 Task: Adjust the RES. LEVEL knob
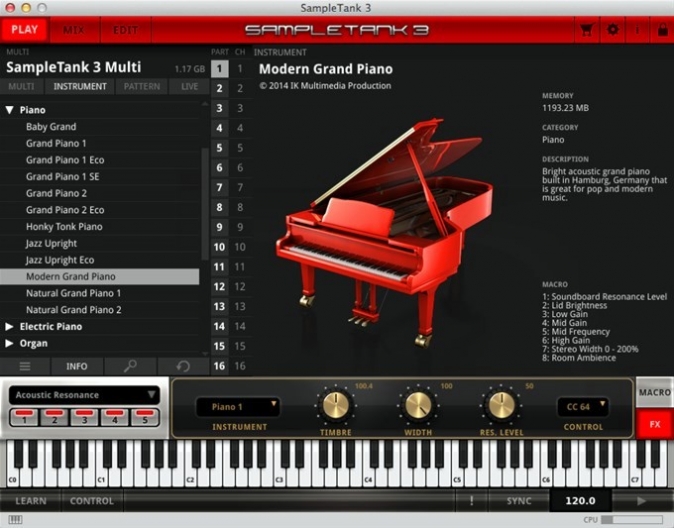pyautogui.click(x=501, y=405)
